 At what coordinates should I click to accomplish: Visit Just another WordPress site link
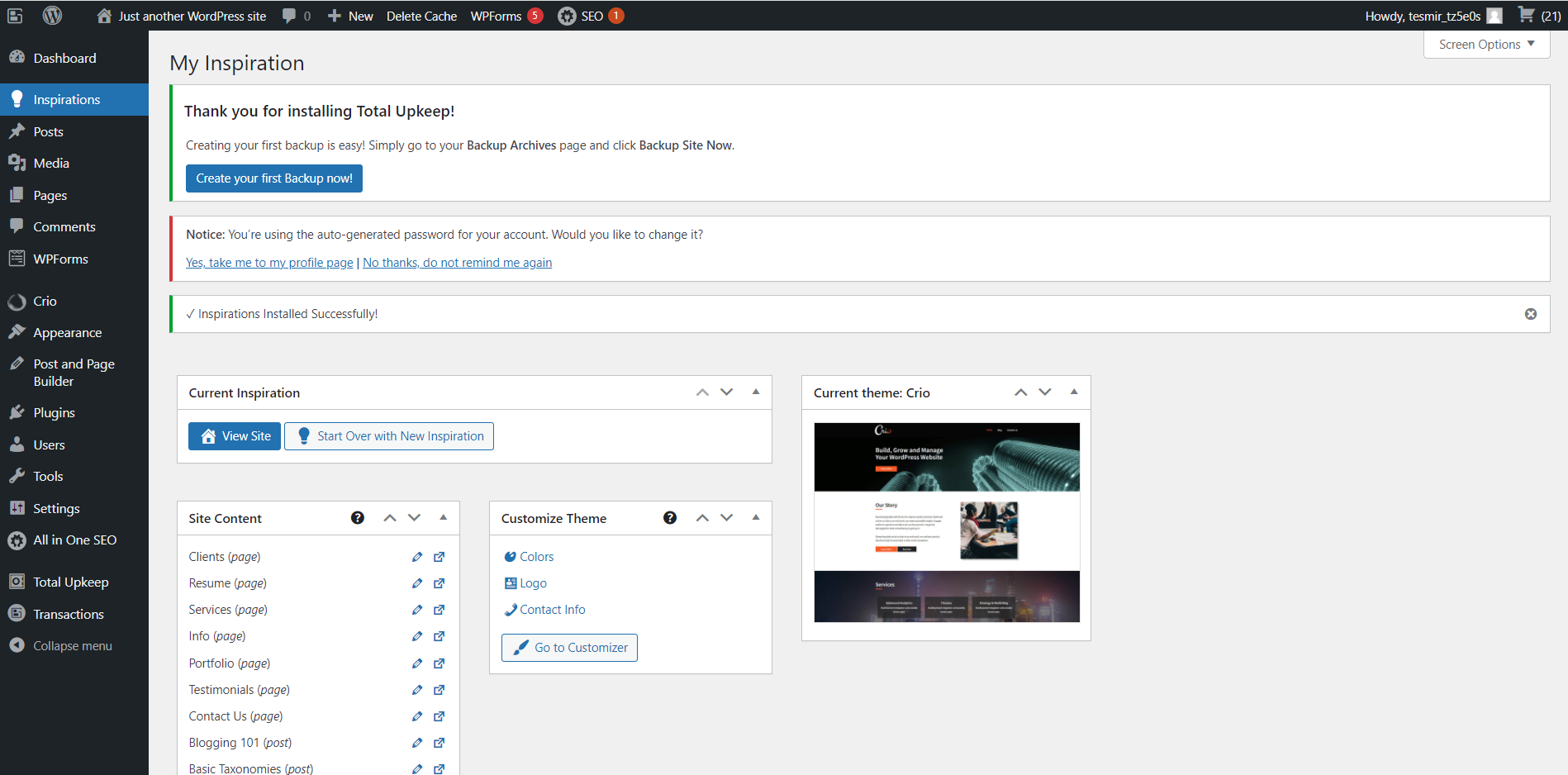(x=182, y=16)
